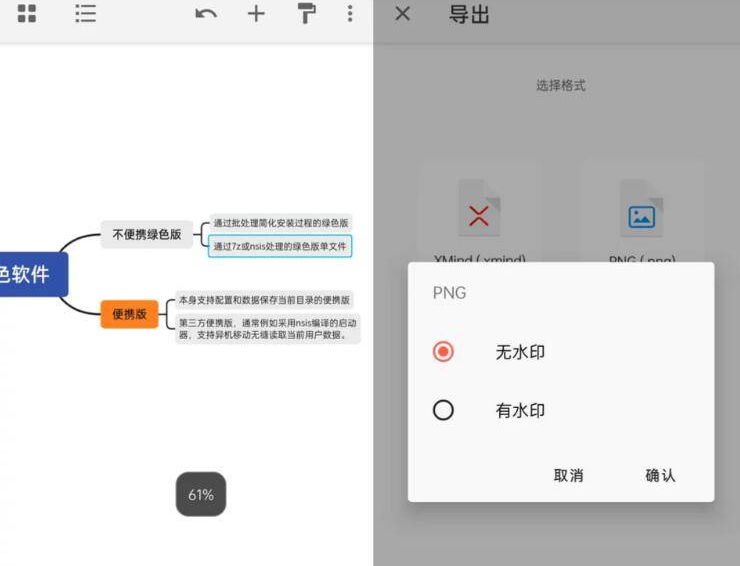Click the undo arrow icon

(x=206, y=14)
